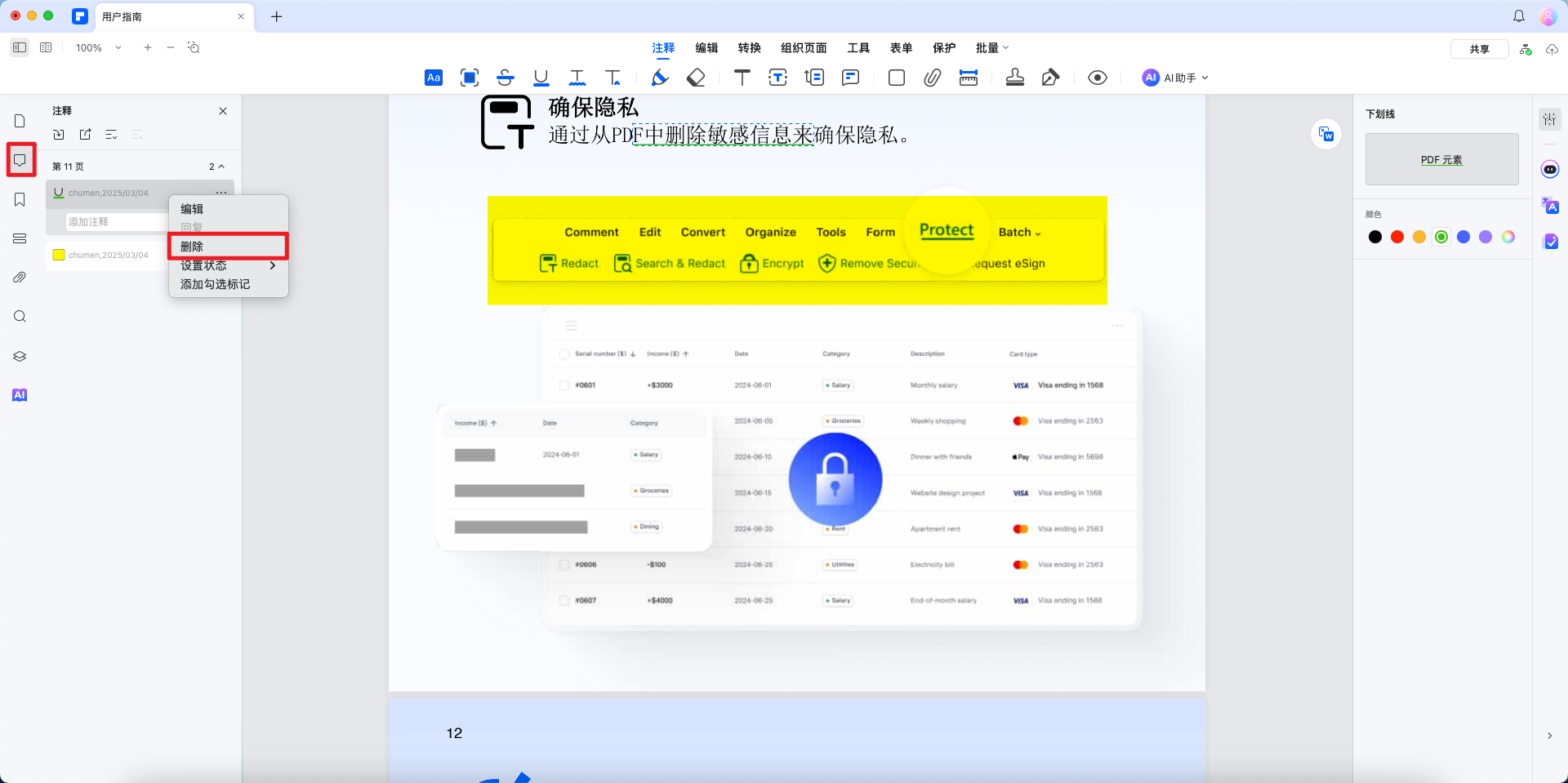Open the comments sidebar panel icon
This screenshot has width=1568, height=783.
pos(20,160)
